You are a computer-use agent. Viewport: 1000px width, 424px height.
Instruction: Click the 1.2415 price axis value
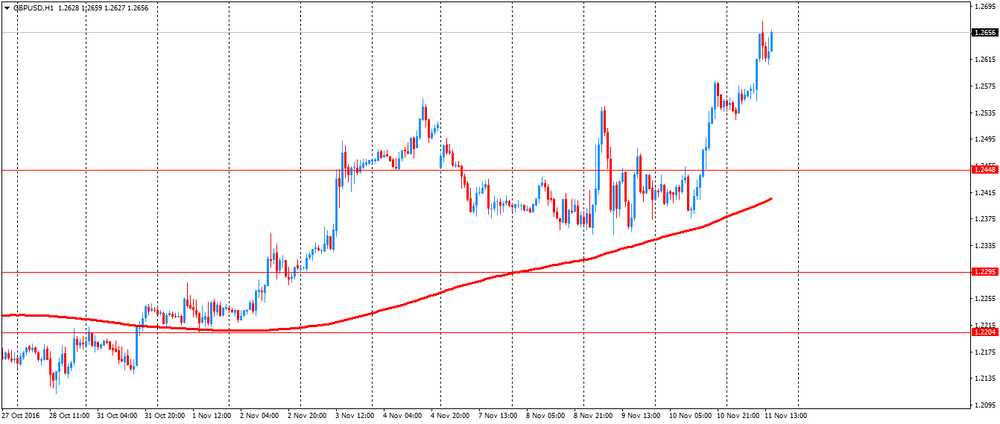985,193
